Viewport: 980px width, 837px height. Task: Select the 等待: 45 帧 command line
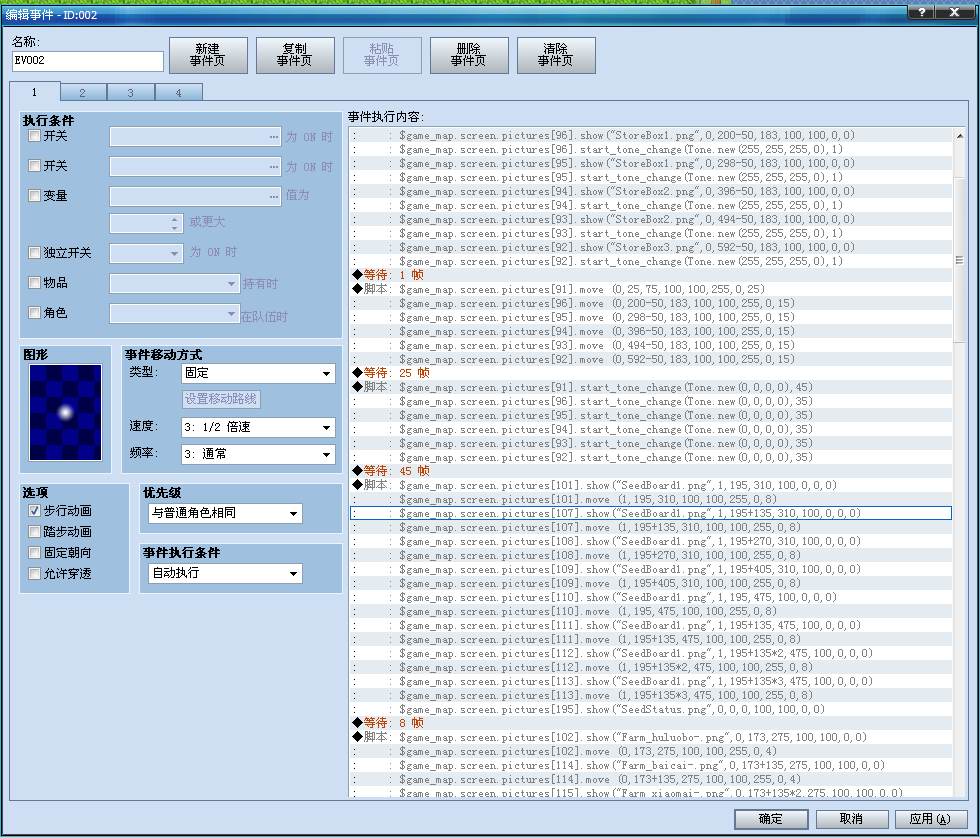(651, 471)
